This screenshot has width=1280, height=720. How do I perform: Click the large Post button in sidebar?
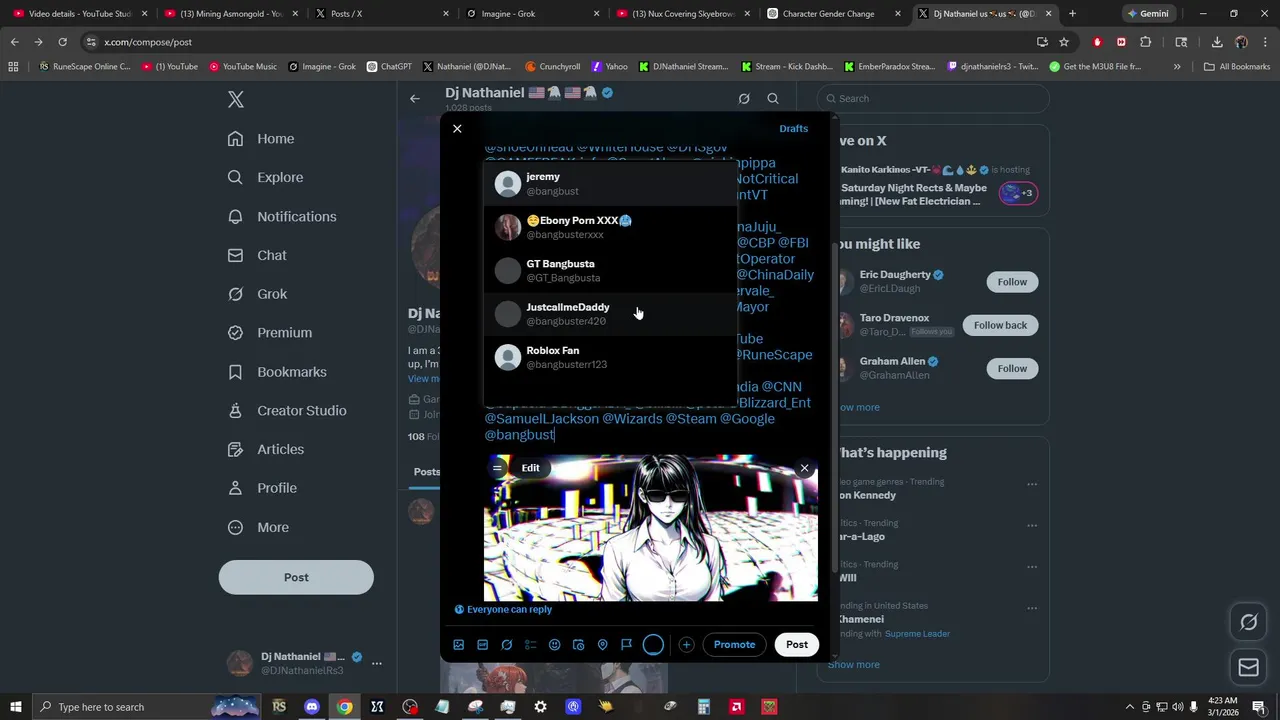tap(296, 577)
